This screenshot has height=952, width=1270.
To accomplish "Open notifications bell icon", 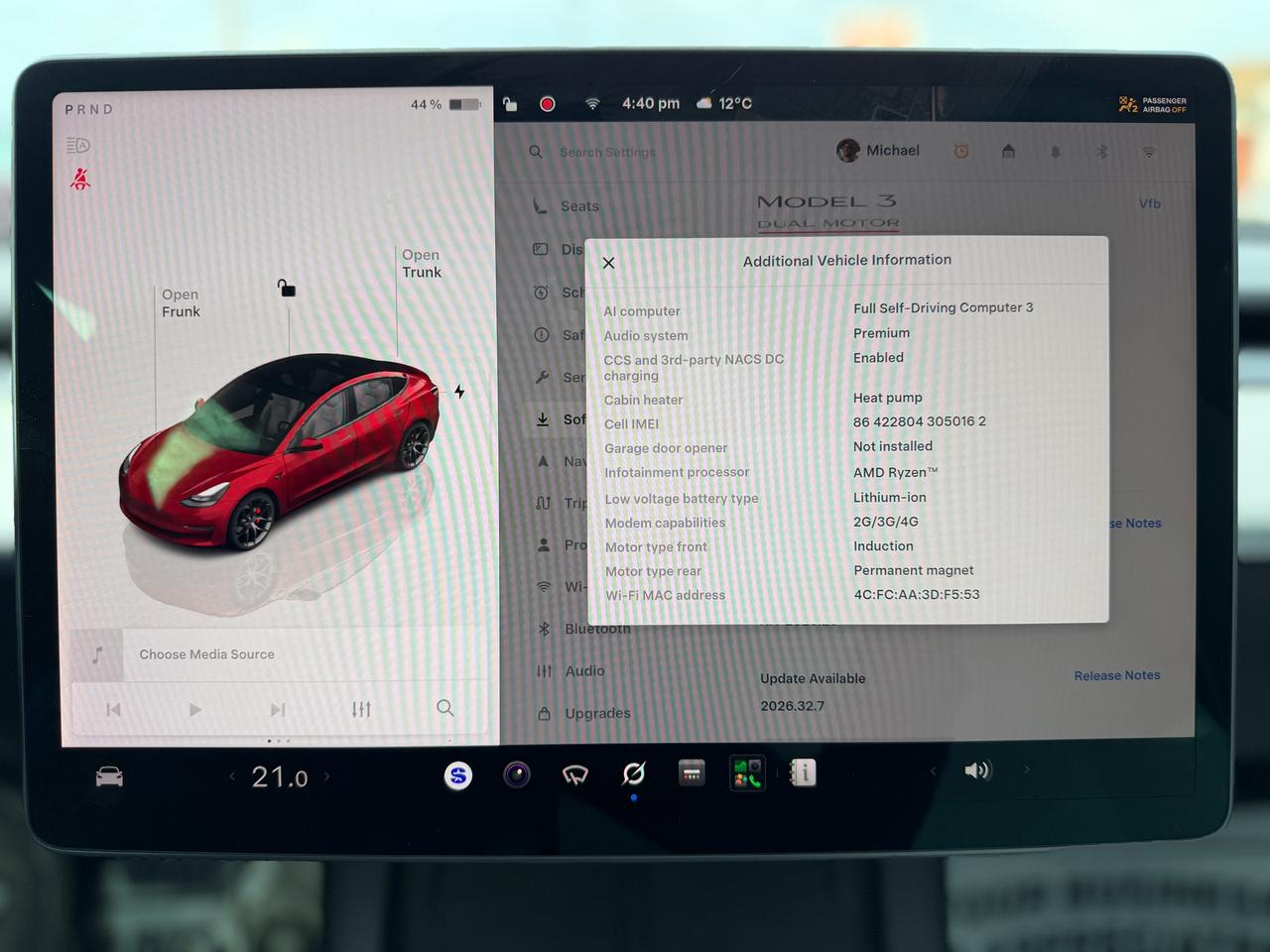I will tap(1055, 152).
